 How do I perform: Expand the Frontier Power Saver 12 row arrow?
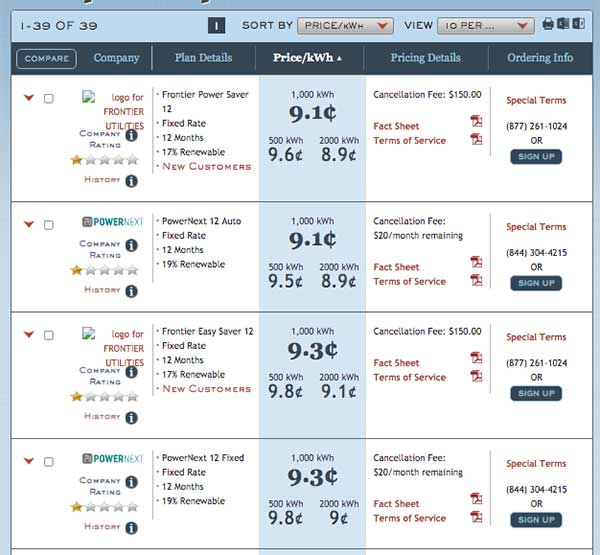click(29, 98)
